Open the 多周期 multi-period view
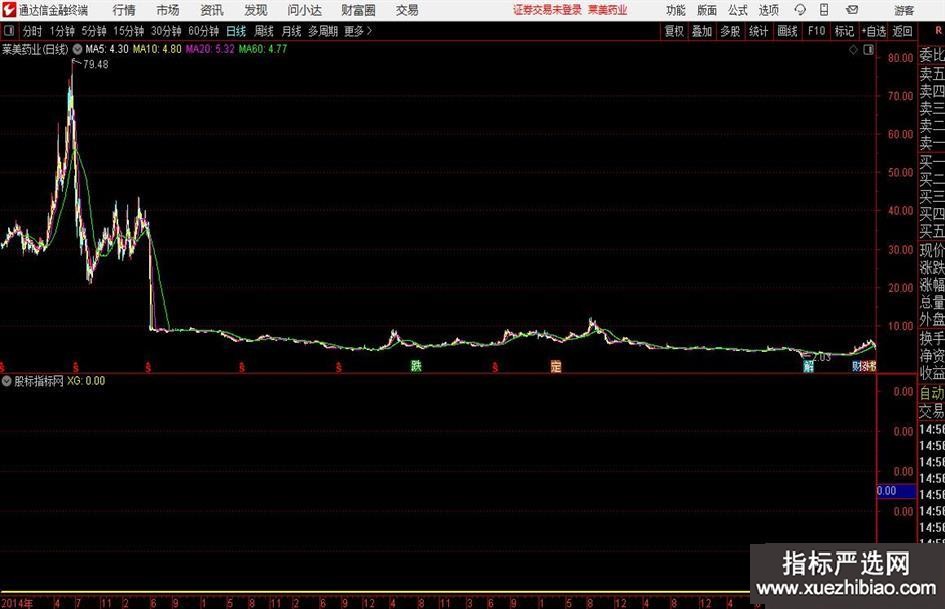The height and width of the screenshot is (609, 945). (x=323, y=31)
